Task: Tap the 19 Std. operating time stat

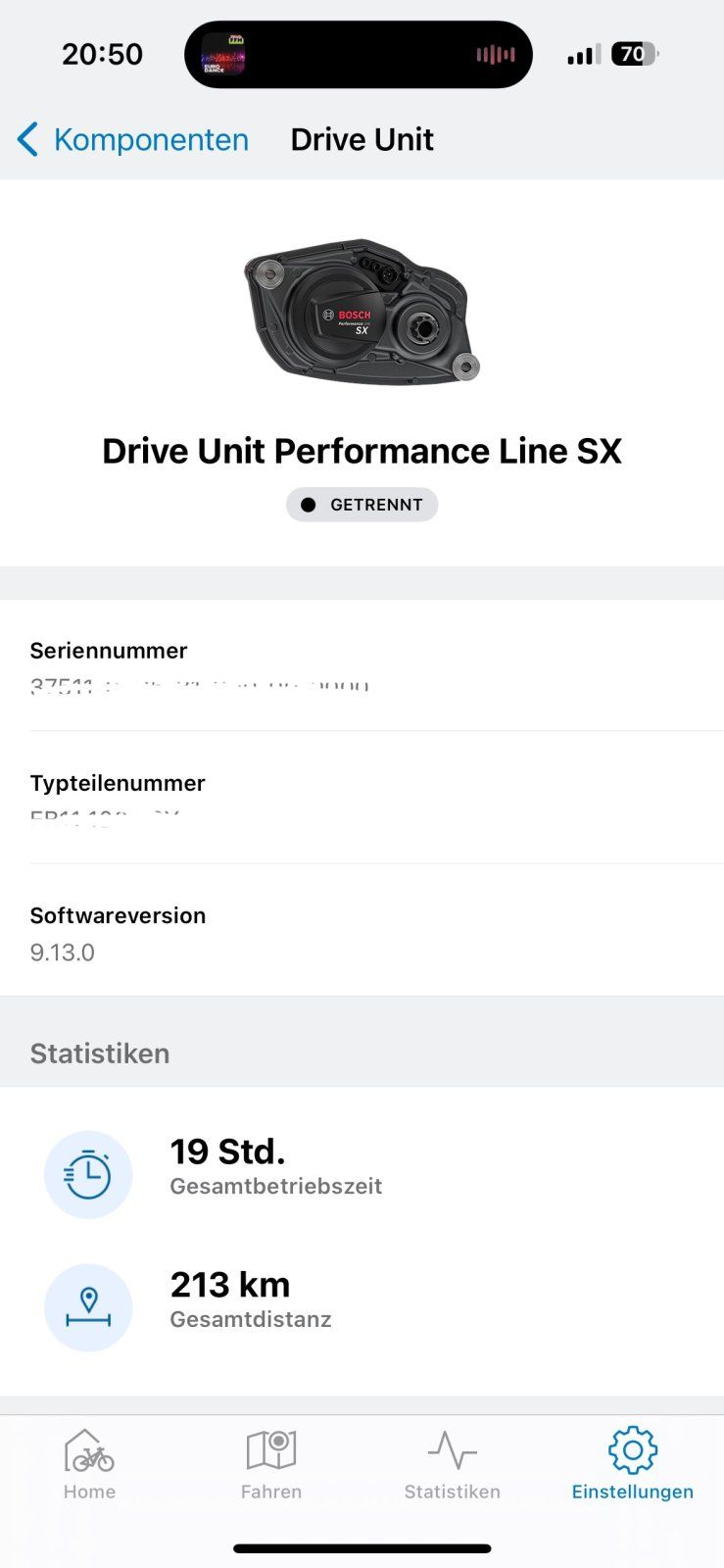Action: click(x=275, y=1166)
